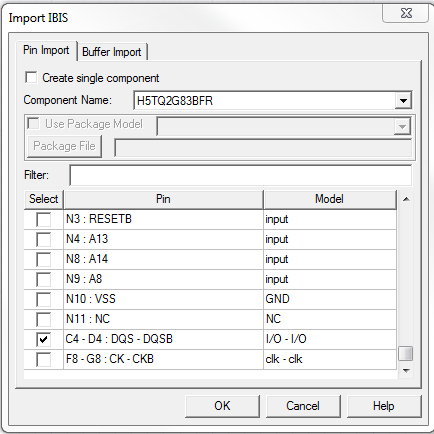Select the 'N10 : VSS' pin cell

[x=163, y=299]
